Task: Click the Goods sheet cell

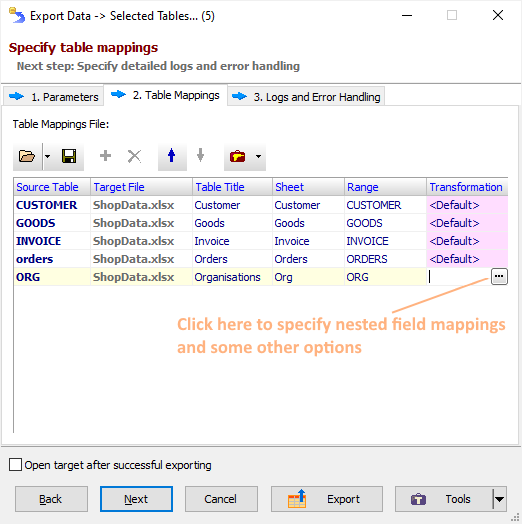Action: [x=308, y=223]
